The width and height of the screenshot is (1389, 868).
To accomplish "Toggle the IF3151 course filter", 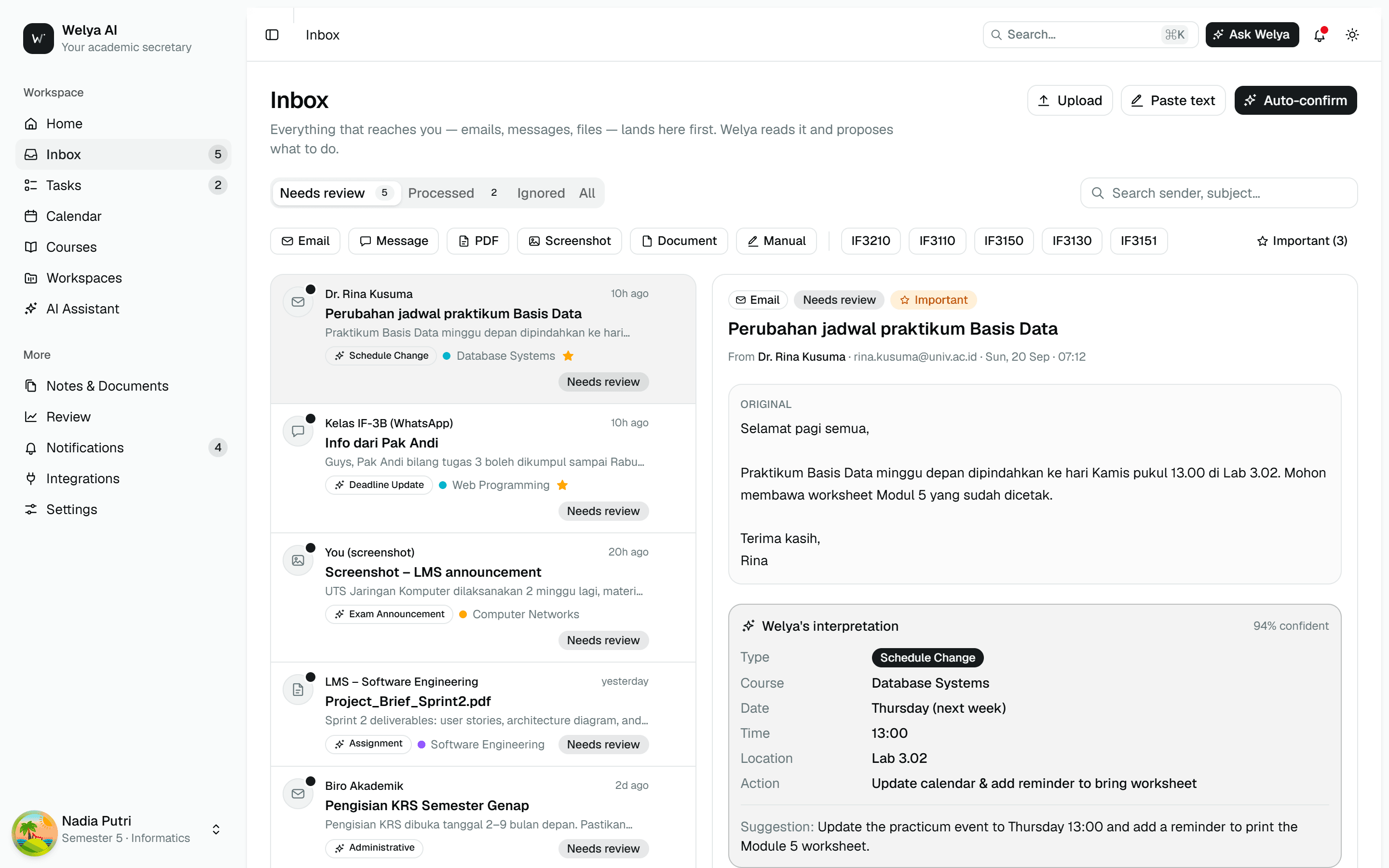I will [1138, 241].
